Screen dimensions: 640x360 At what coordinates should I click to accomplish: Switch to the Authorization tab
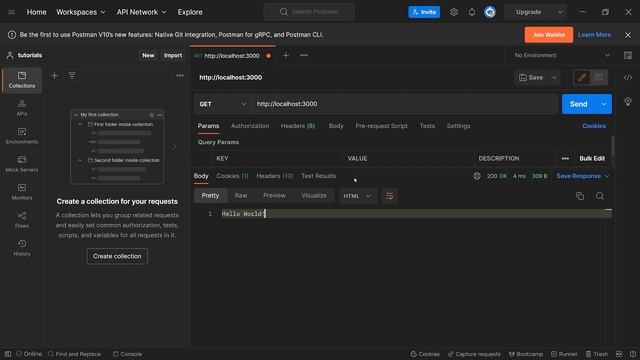tap(250, 126)
